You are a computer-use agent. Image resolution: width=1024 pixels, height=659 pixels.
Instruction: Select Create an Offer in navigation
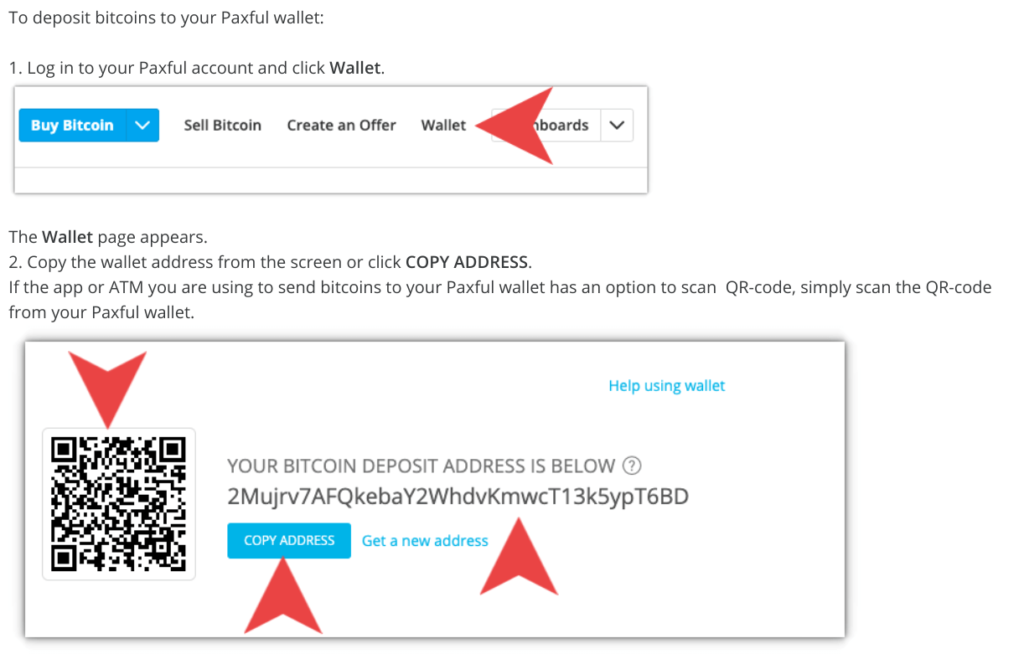pyautogui.click(x=342, y=125)
